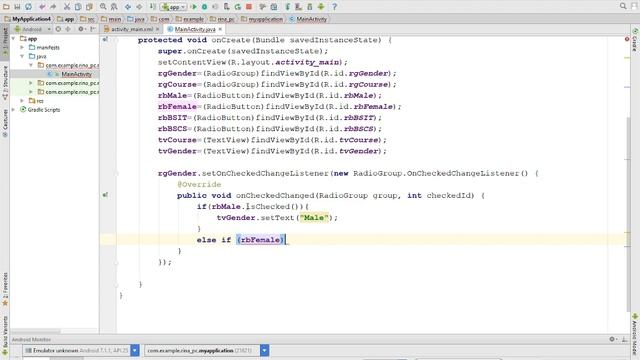Image resolution: width=640 pixels, height=360 pixels.
Task: Click the Rerun icon in toolbar
Action: [x=238, y=7]
